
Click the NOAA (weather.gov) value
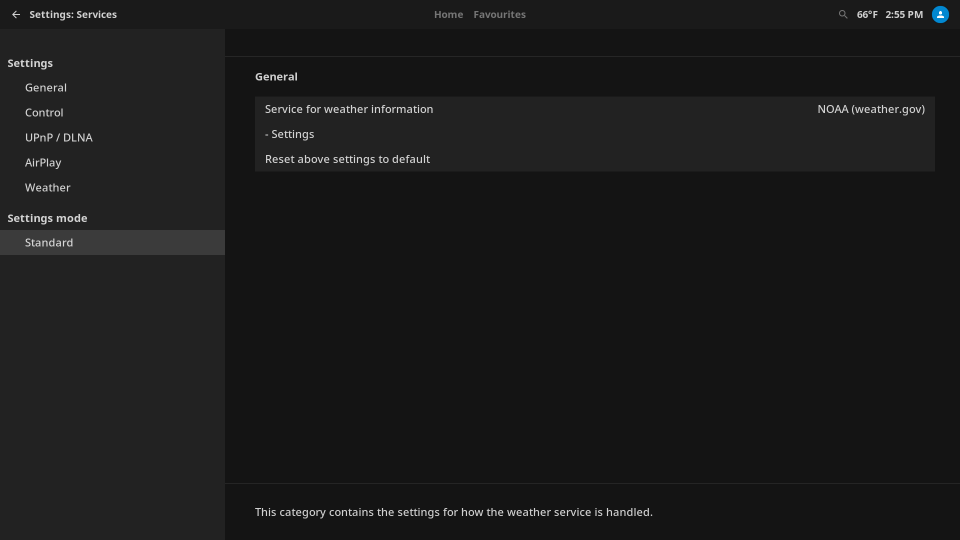(x=870, y=109)
